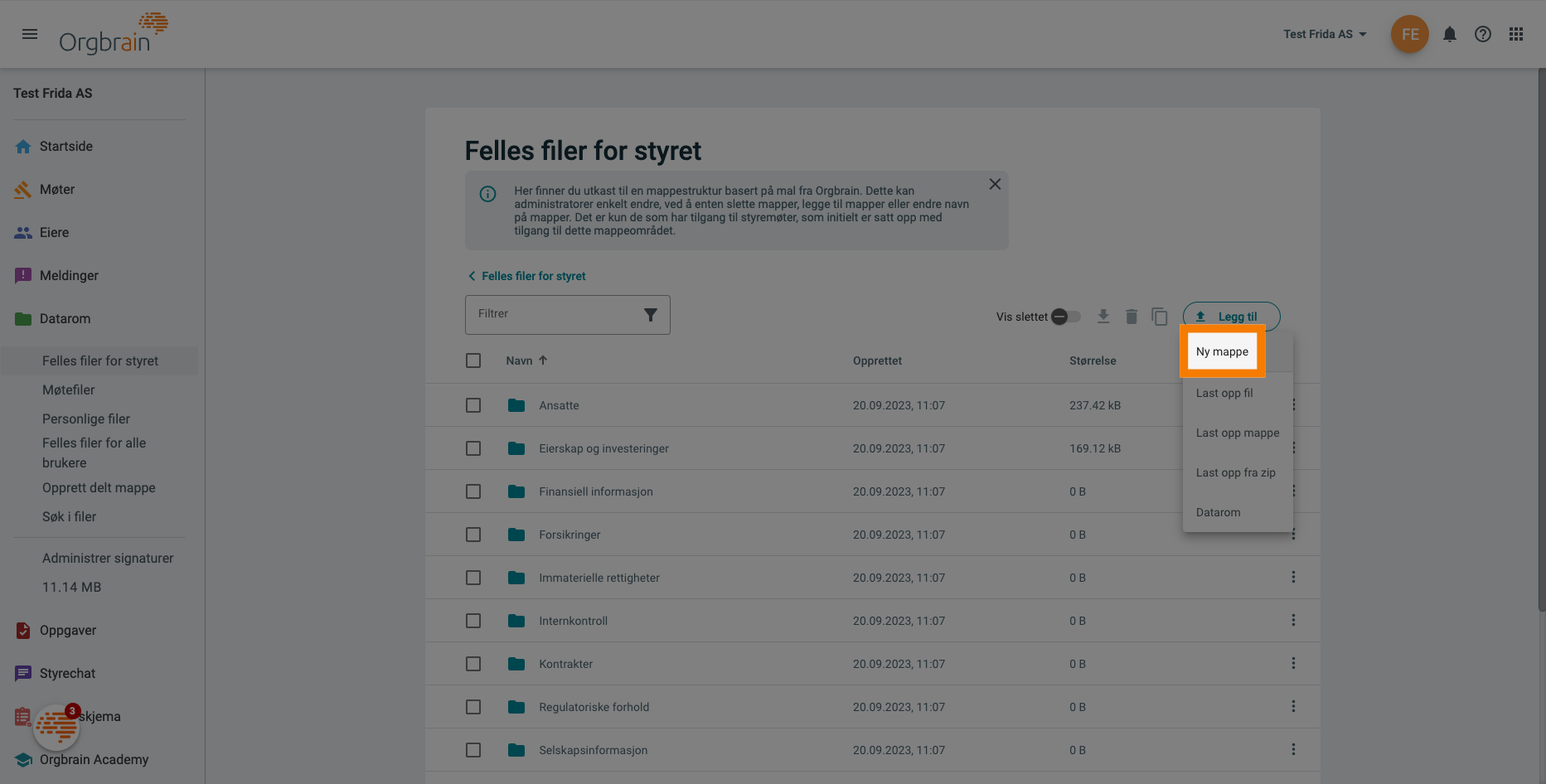Choose Last opp fra zip option

[1235, 472]
